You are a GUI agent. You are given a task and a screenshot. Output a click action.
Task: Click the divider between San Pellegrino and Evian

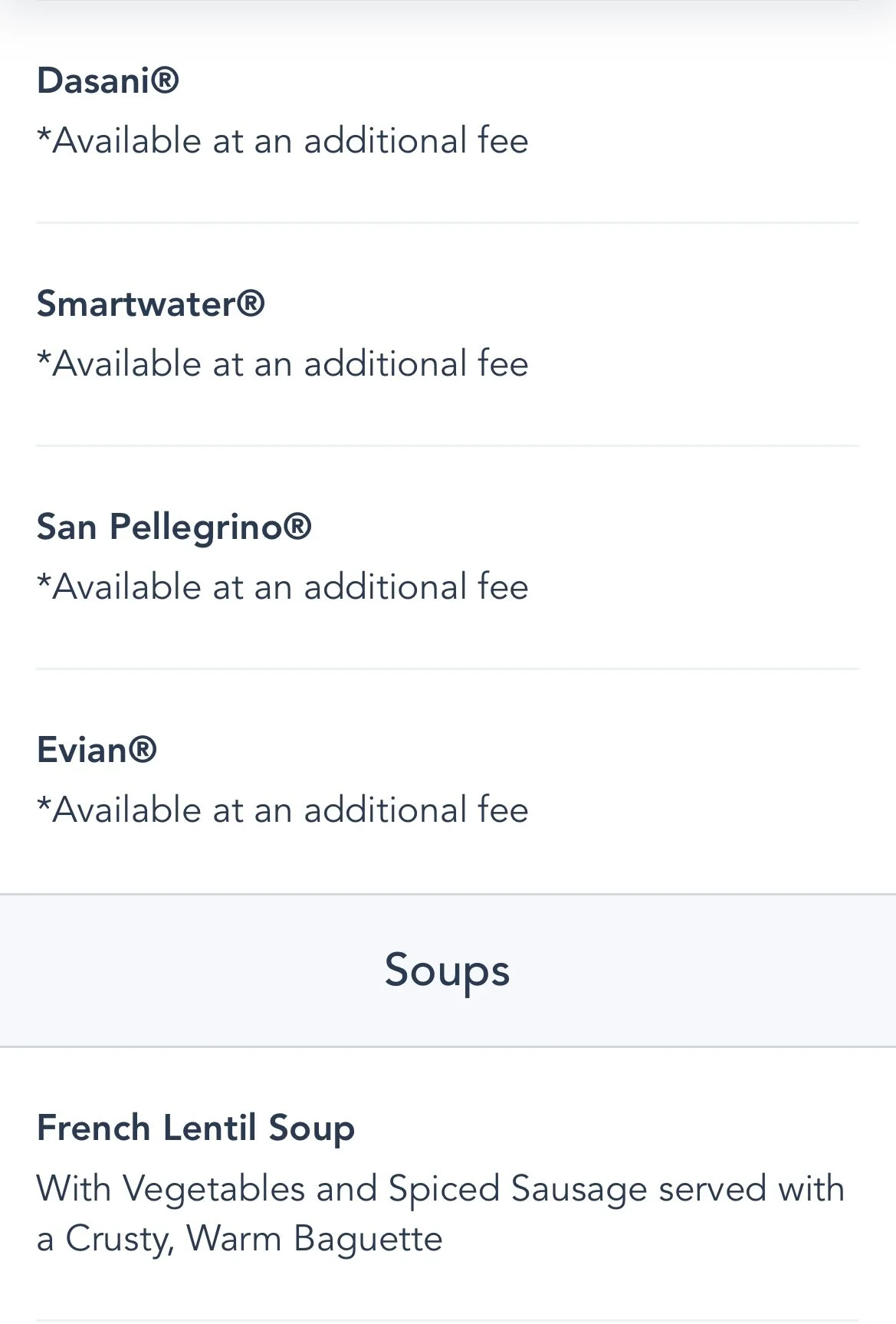(447, 669)
